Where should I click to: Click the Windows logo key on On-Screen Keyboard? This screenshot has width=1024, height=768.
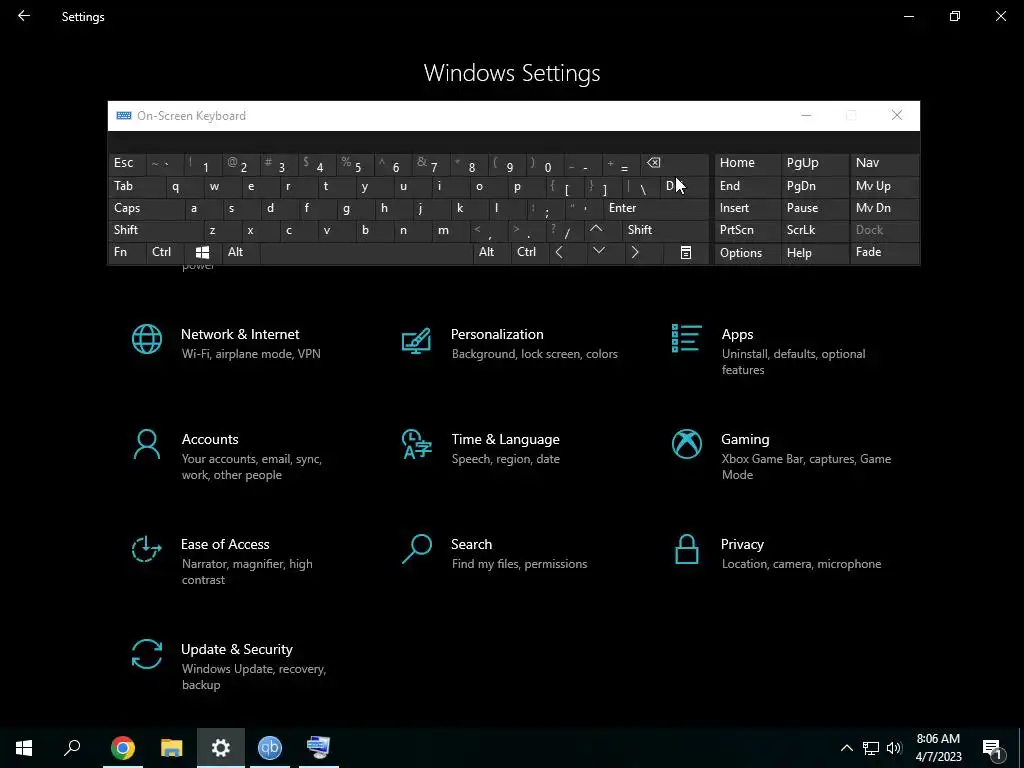click(202, 252)
